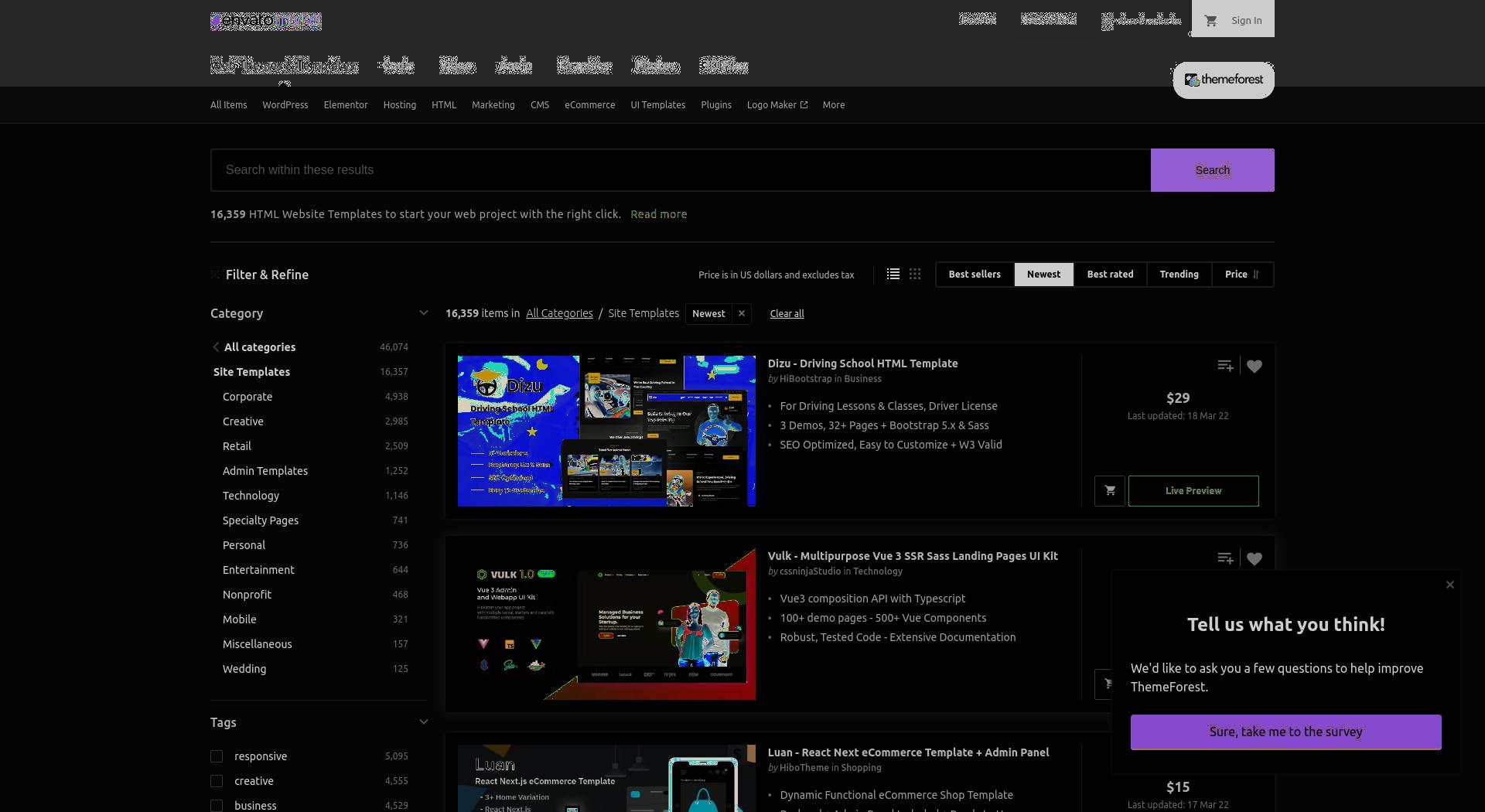Focus the Search within these results field
1485x812 pixels.
click(x=681, y=170)
